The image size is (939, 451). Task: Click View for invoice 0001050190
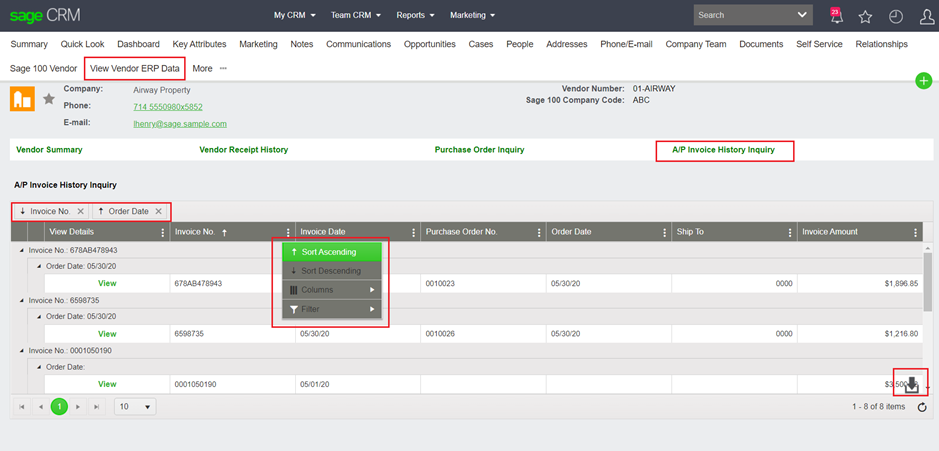click(107, 384)
